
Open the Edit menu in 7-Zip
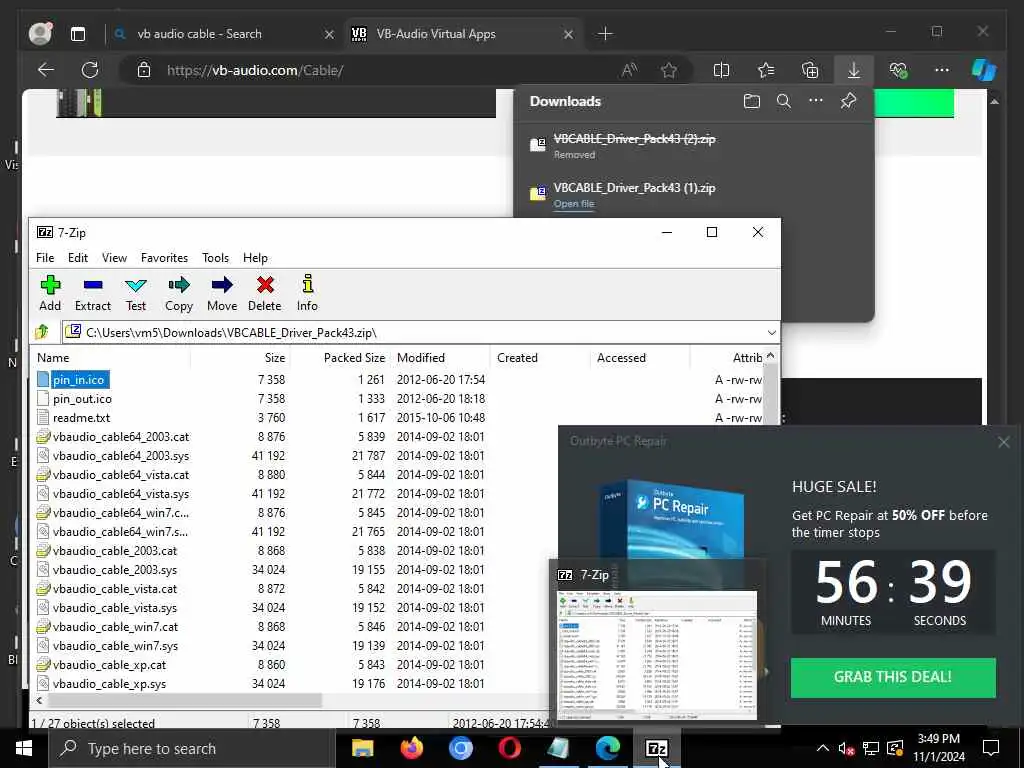pyautogui.click(x=78, y=258)
